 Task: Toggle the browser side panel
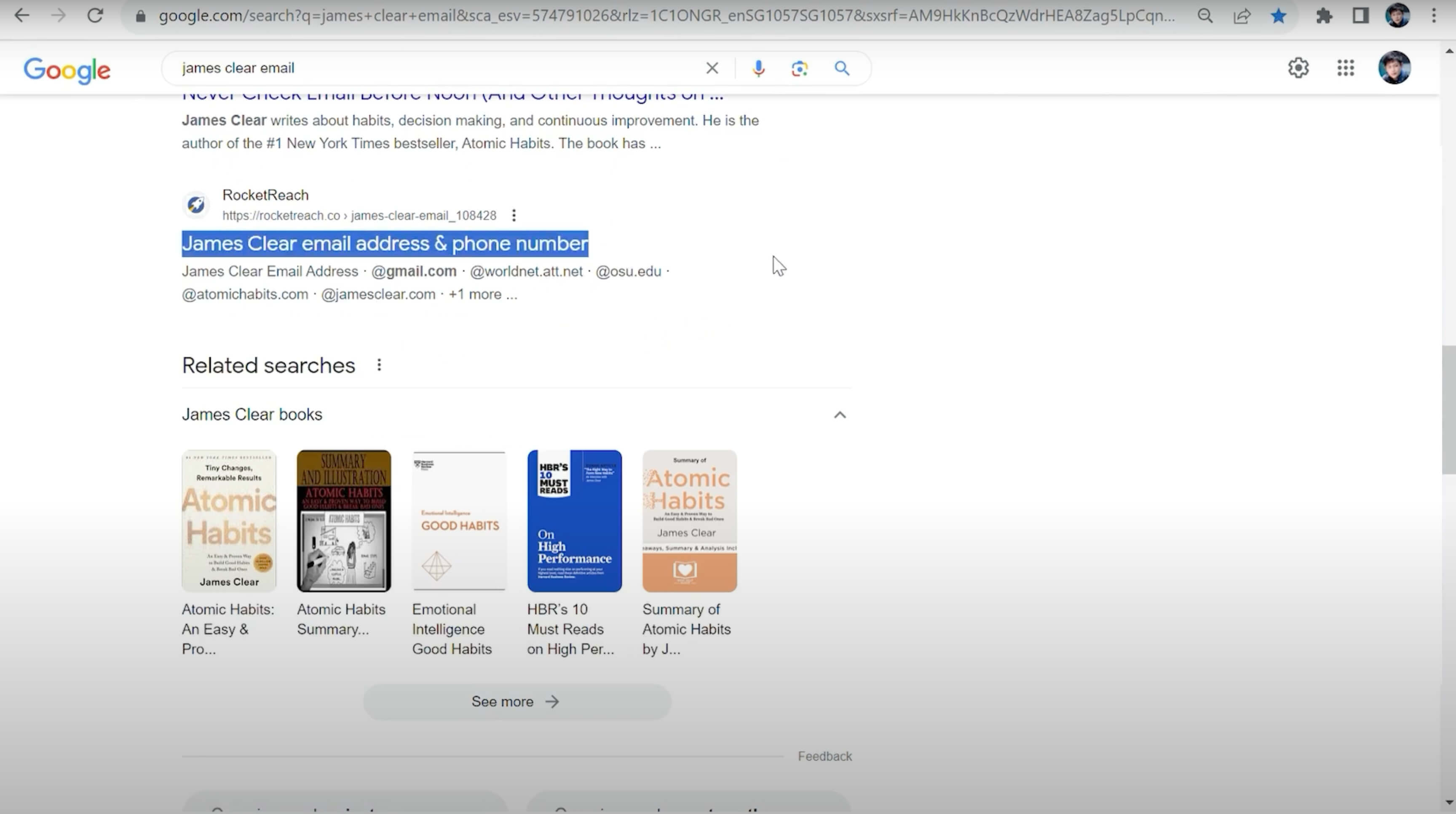(1360, 16)
